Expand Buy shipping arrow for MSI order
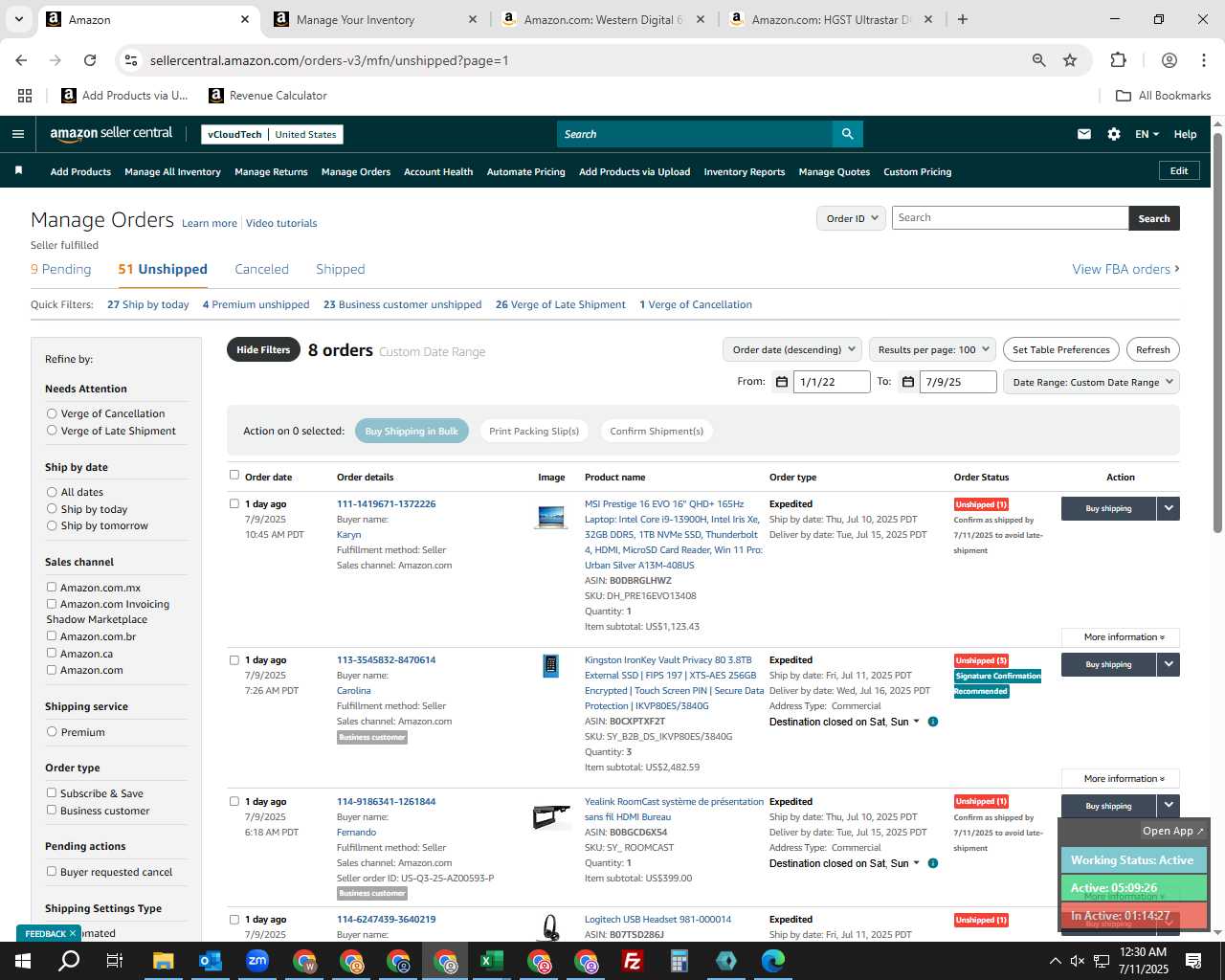 click(1169, 508)
